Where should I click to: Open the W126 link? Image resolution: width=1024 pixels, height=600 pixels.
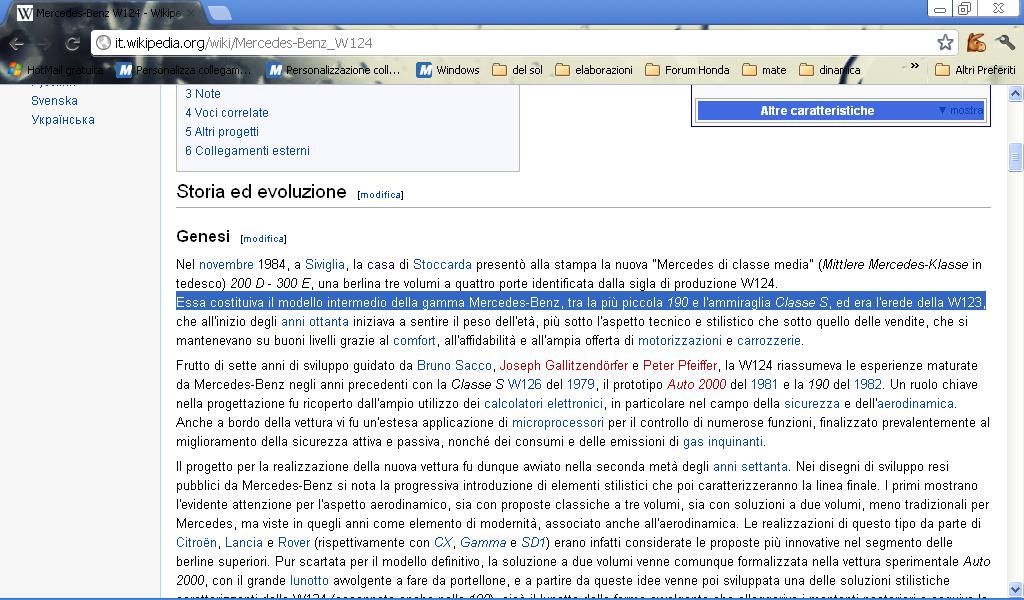click(524, 384)
